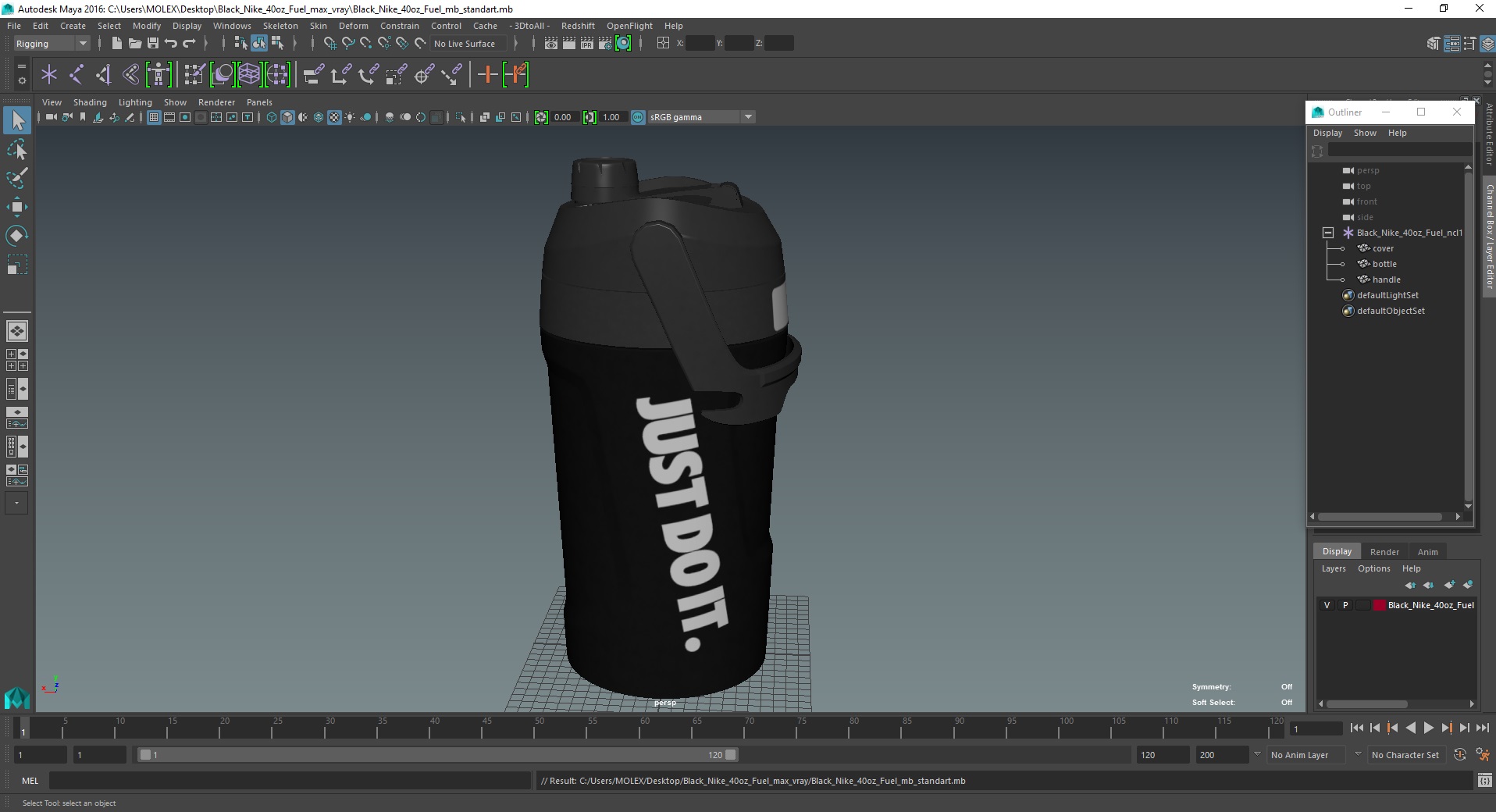Viewport: 1496px width, 812px height.
Task: Go to start of playback range
Action: pos(1356,728)
